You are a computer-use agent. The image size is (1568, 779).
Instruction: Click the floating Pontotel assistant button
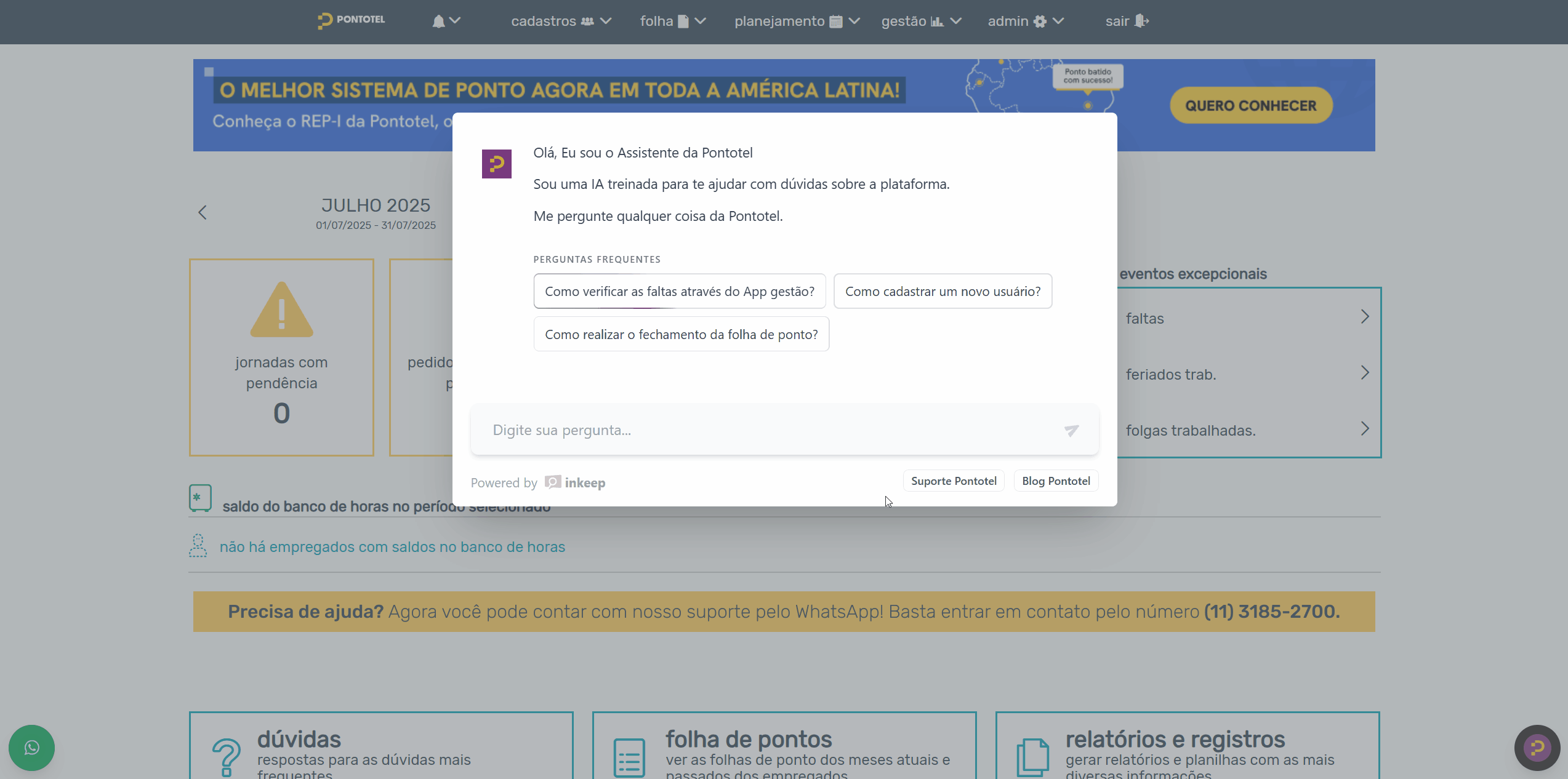[1537, 748]
